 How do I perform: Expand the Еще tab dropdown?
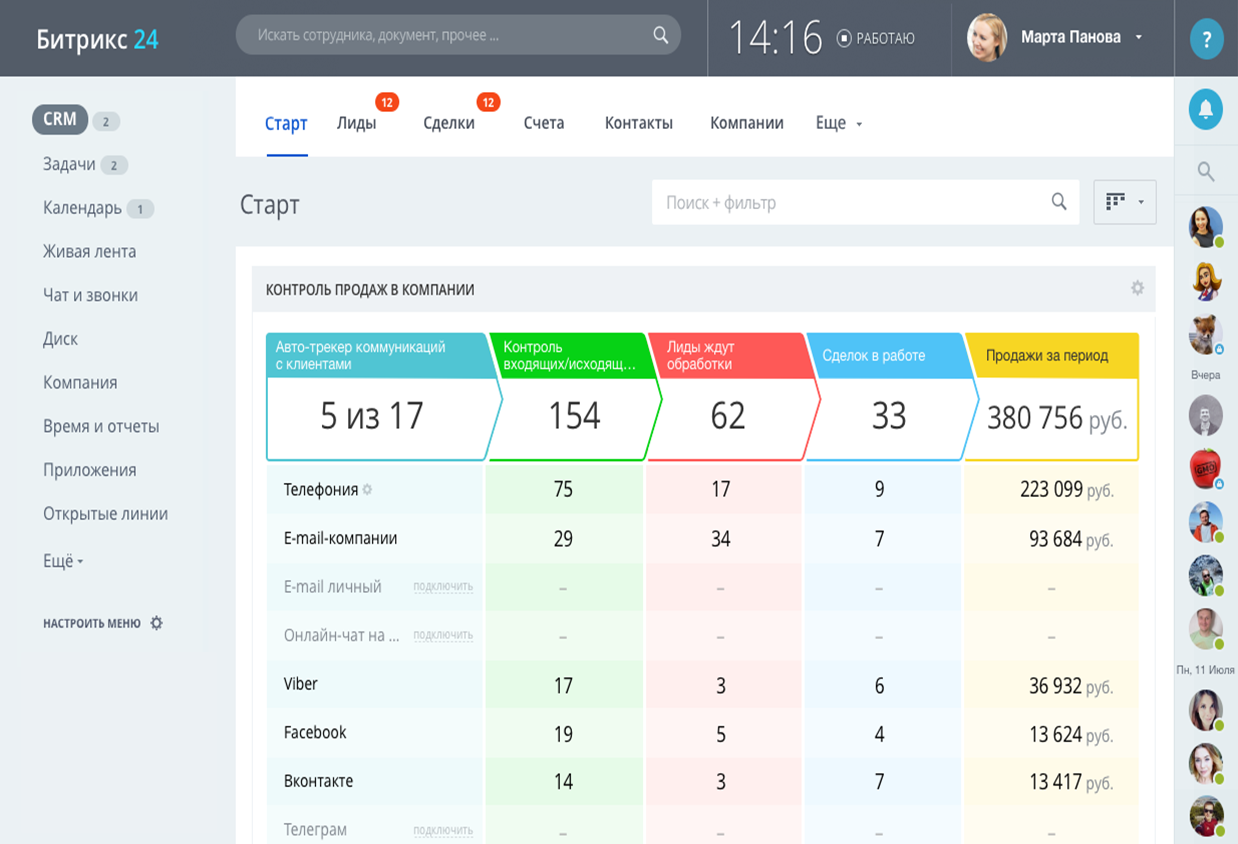point(838,123)
